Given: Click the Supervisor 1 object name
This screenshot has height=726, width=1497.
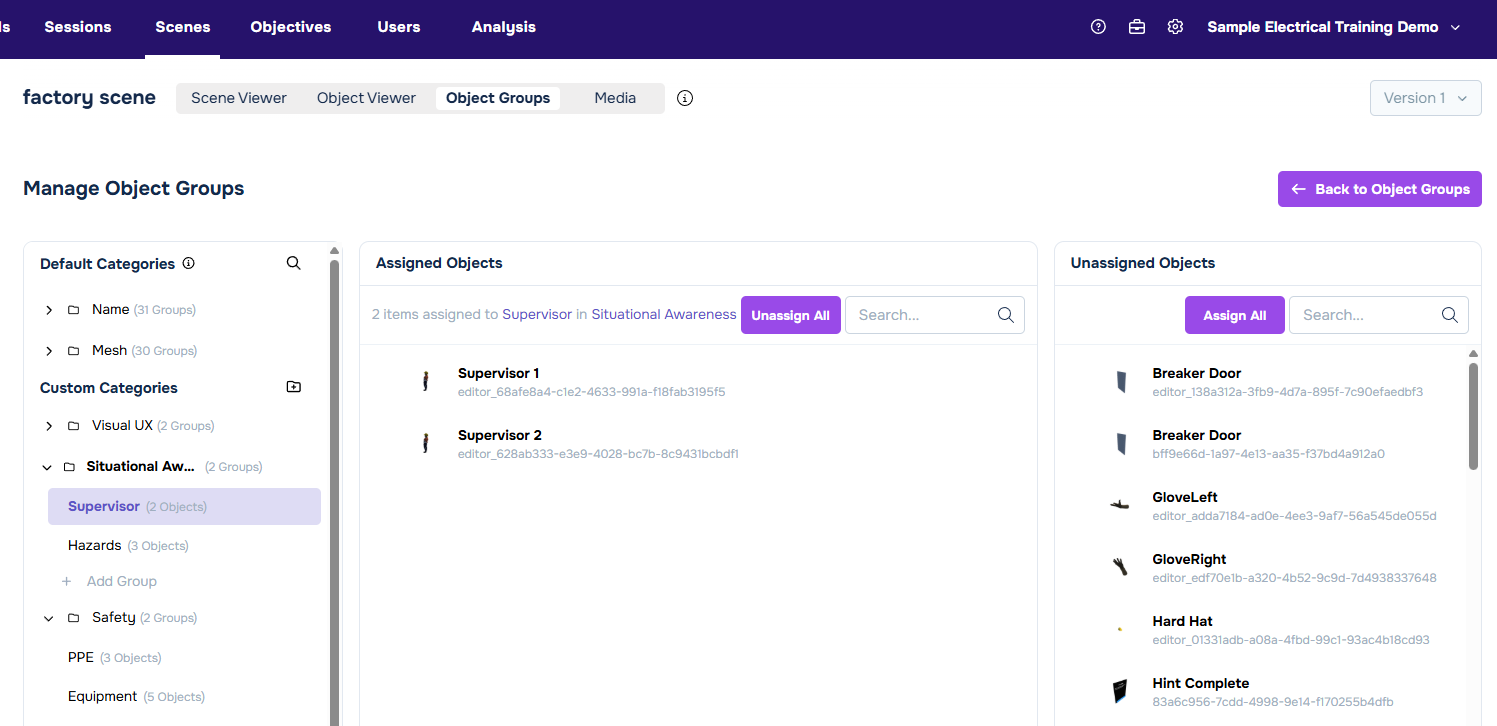Looking at the screenshot, I should [498, 373].
